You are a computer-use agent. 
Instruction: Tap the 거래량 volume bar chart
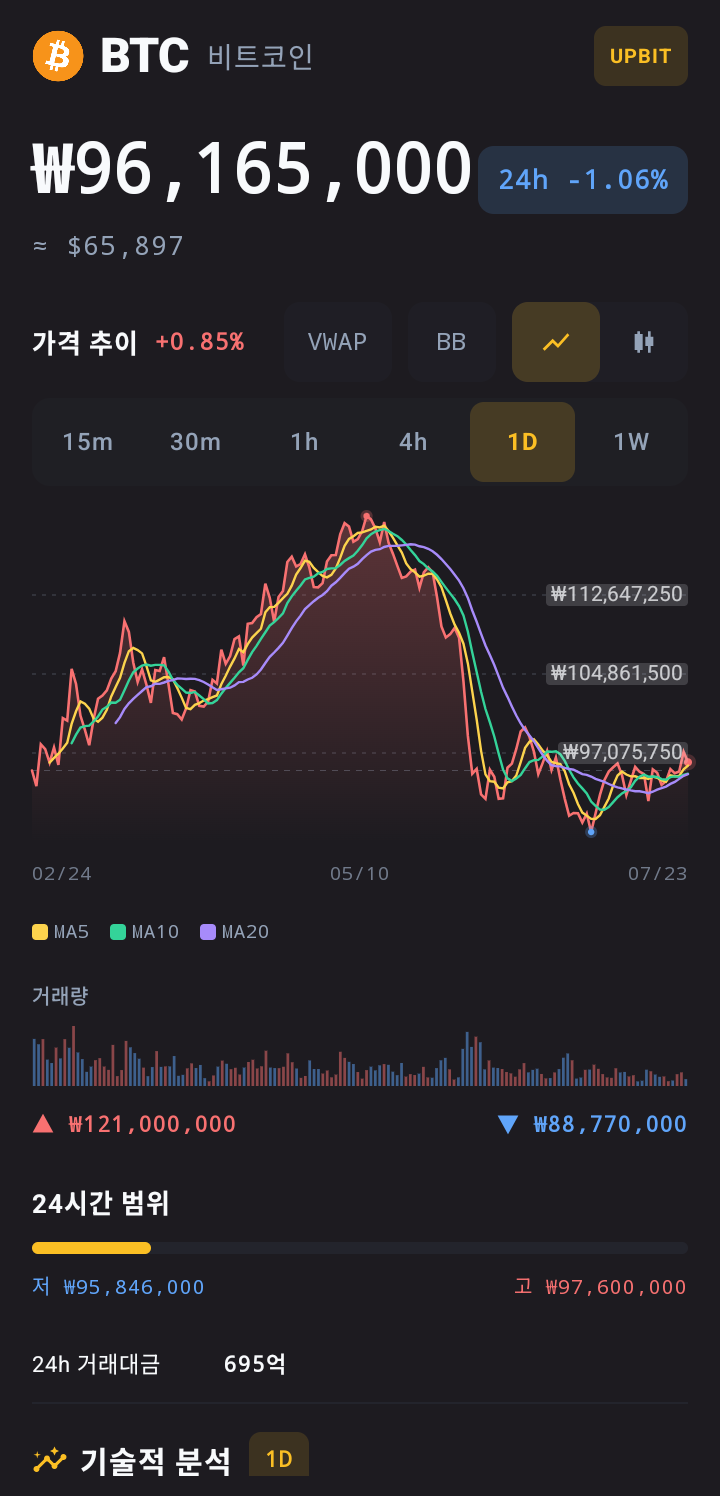[360, 1056]
